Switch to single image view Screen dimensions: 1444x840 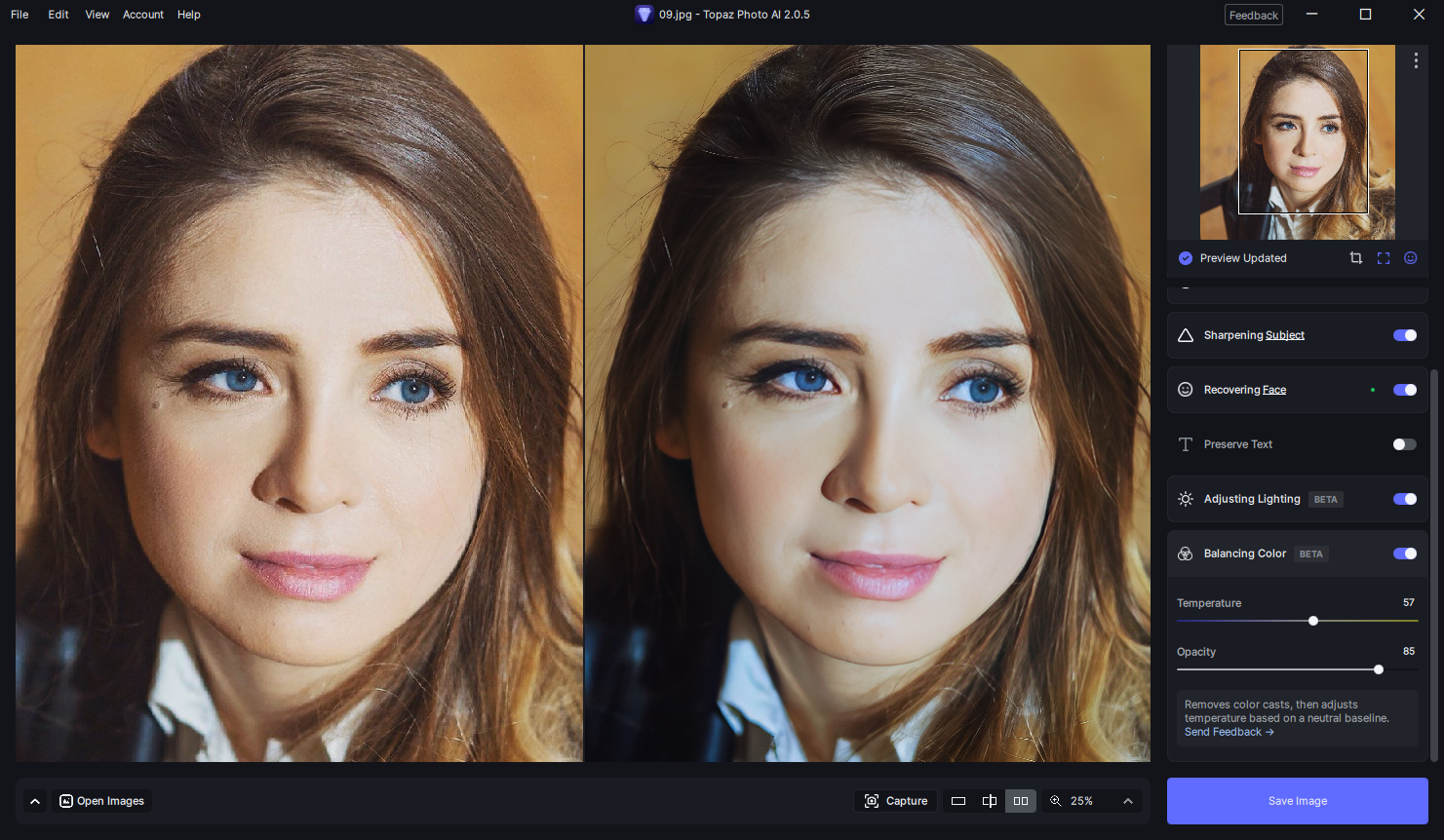point(958,801)
